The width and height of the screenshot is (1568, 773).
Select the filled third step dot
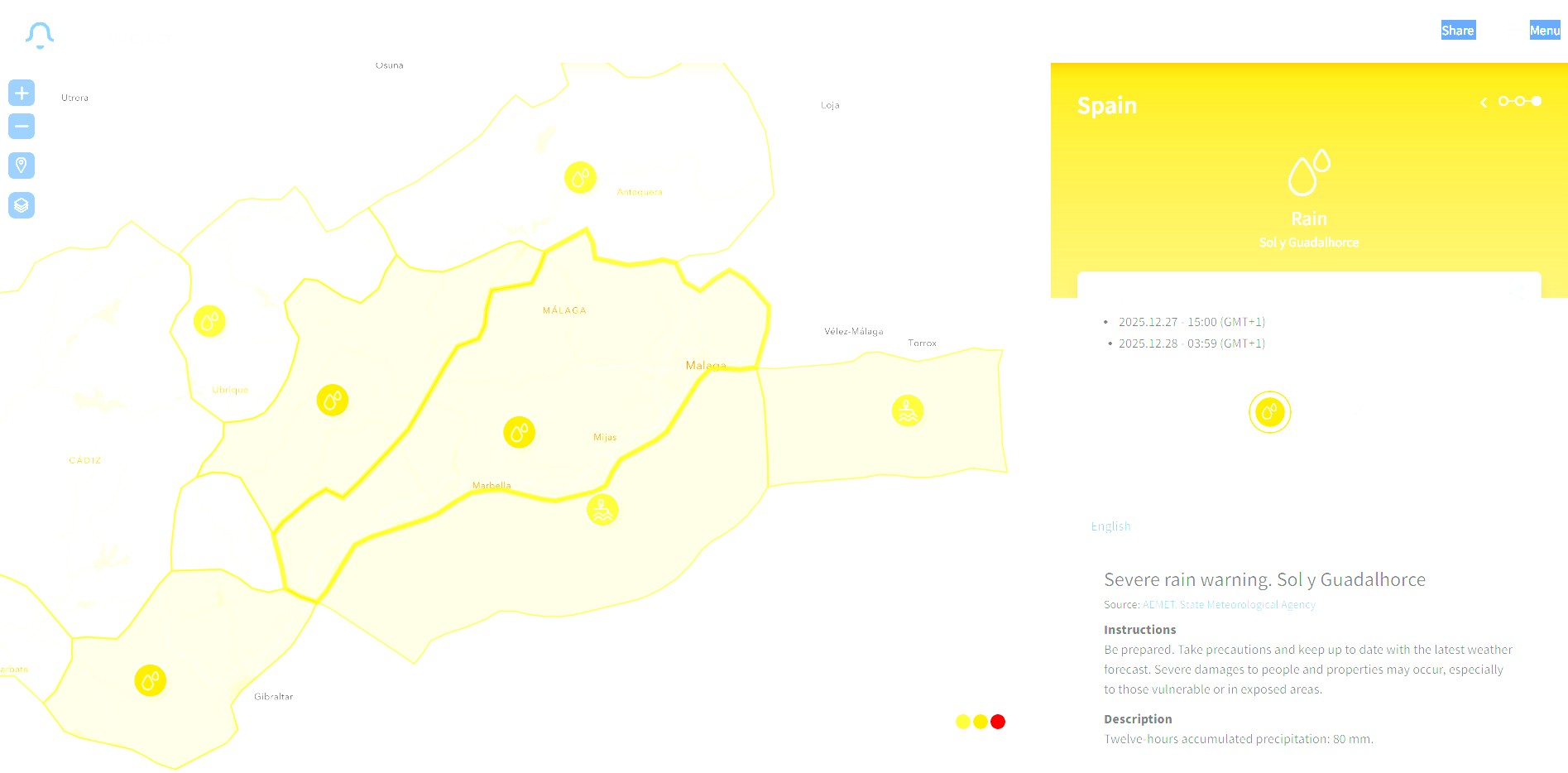tap(1537, 101)
